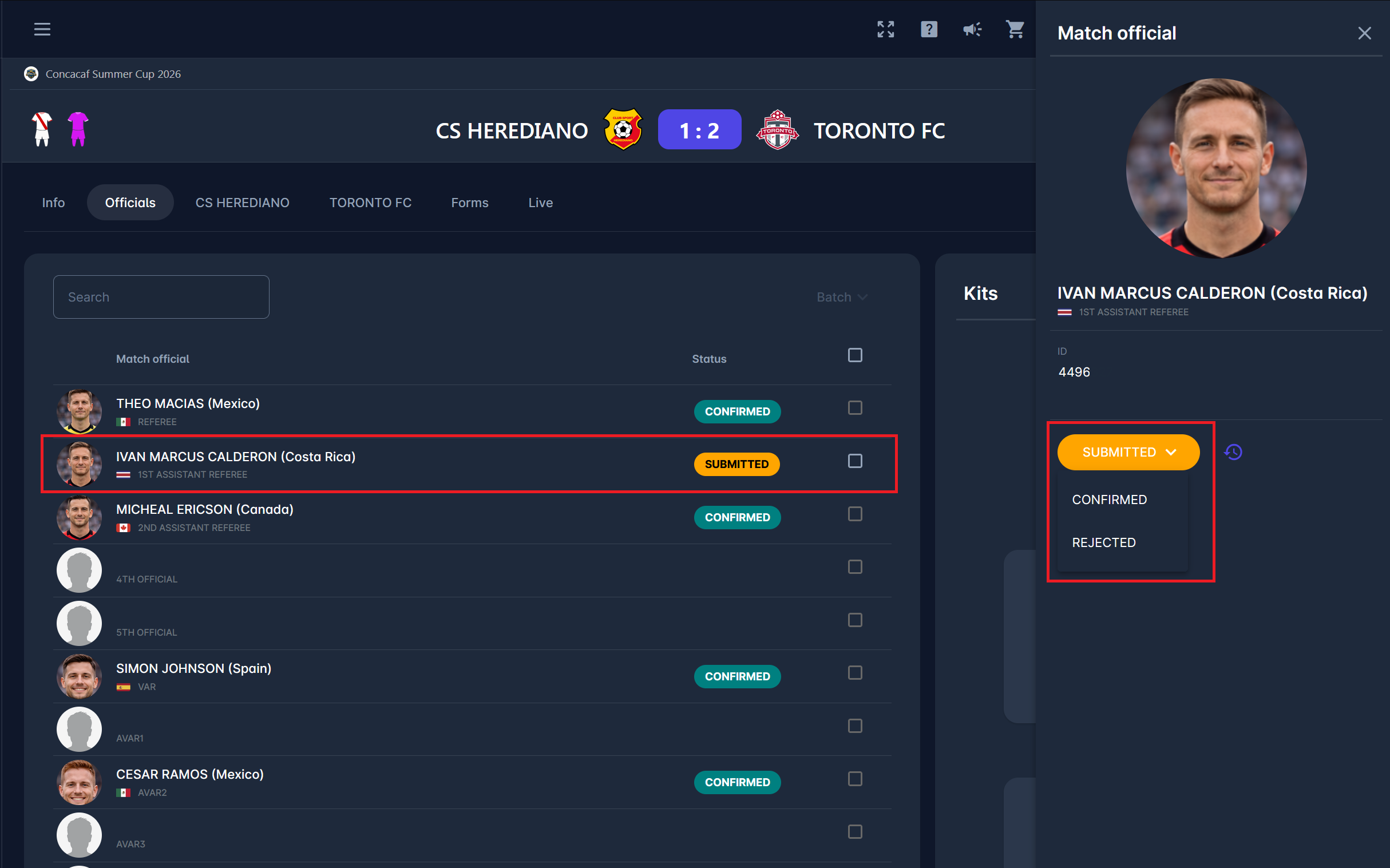Expand the Batch dropdown
This screenshot has height=868, width=1390.
pyautogui.click(x=841, y=297)
